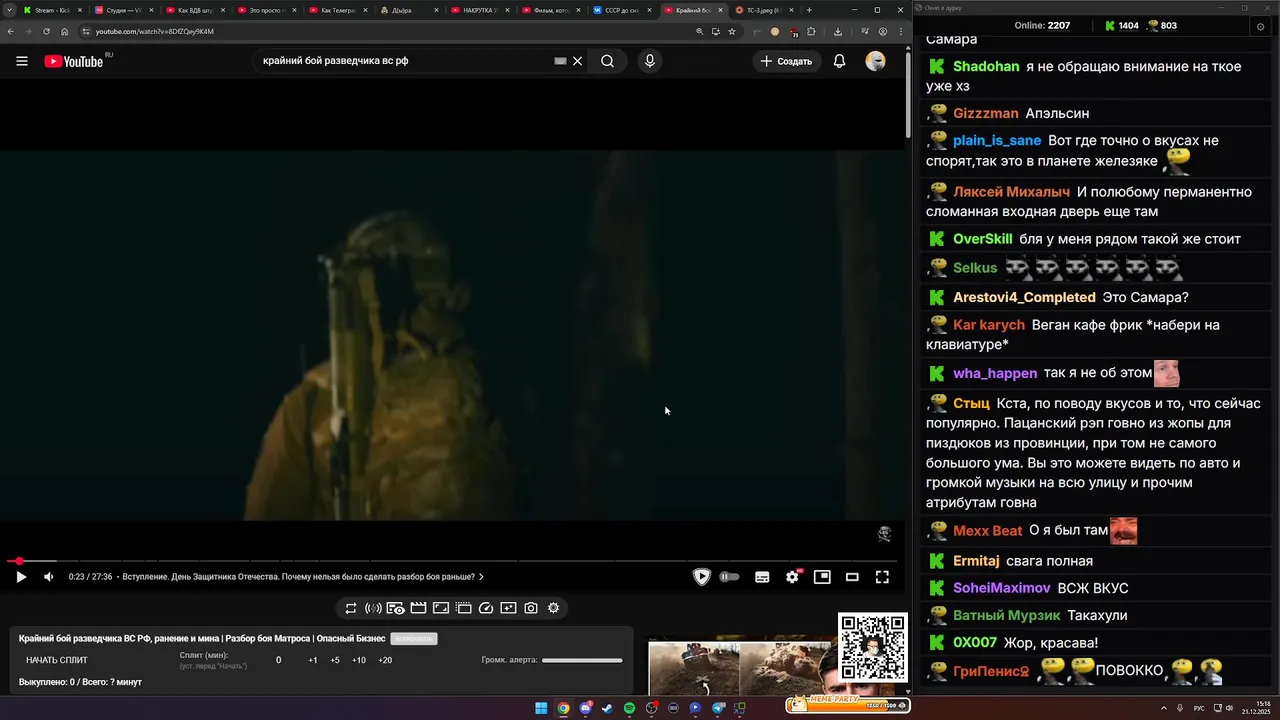Add +5 minutes to the split

335,660
